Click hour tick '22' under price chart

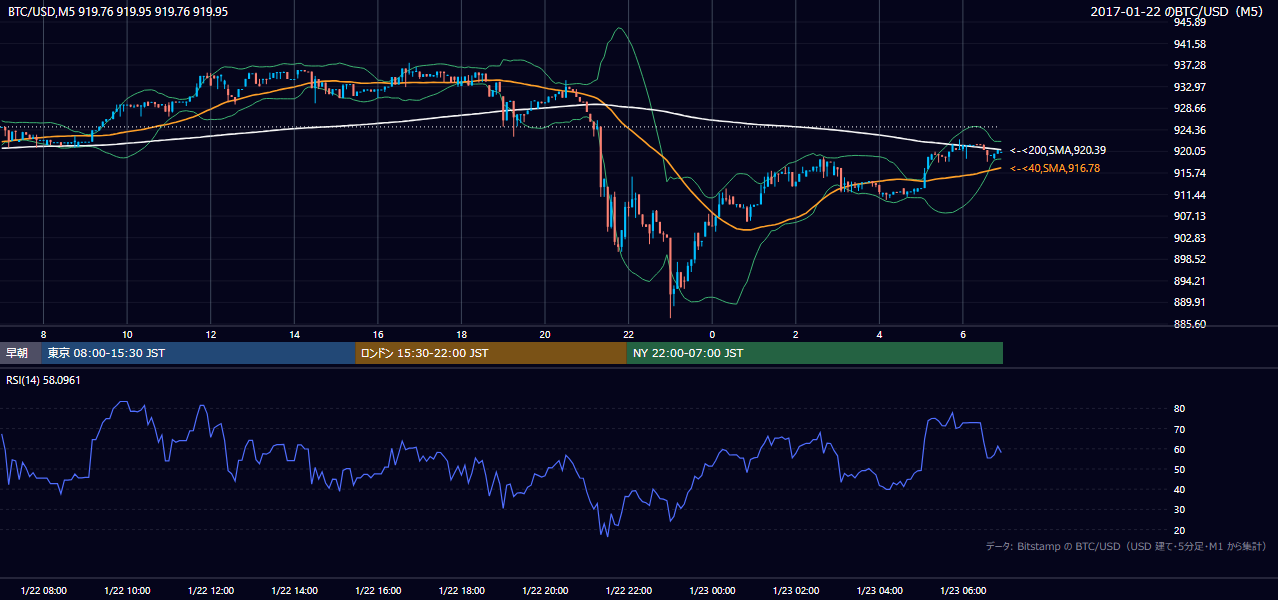[x=628, y=334]
